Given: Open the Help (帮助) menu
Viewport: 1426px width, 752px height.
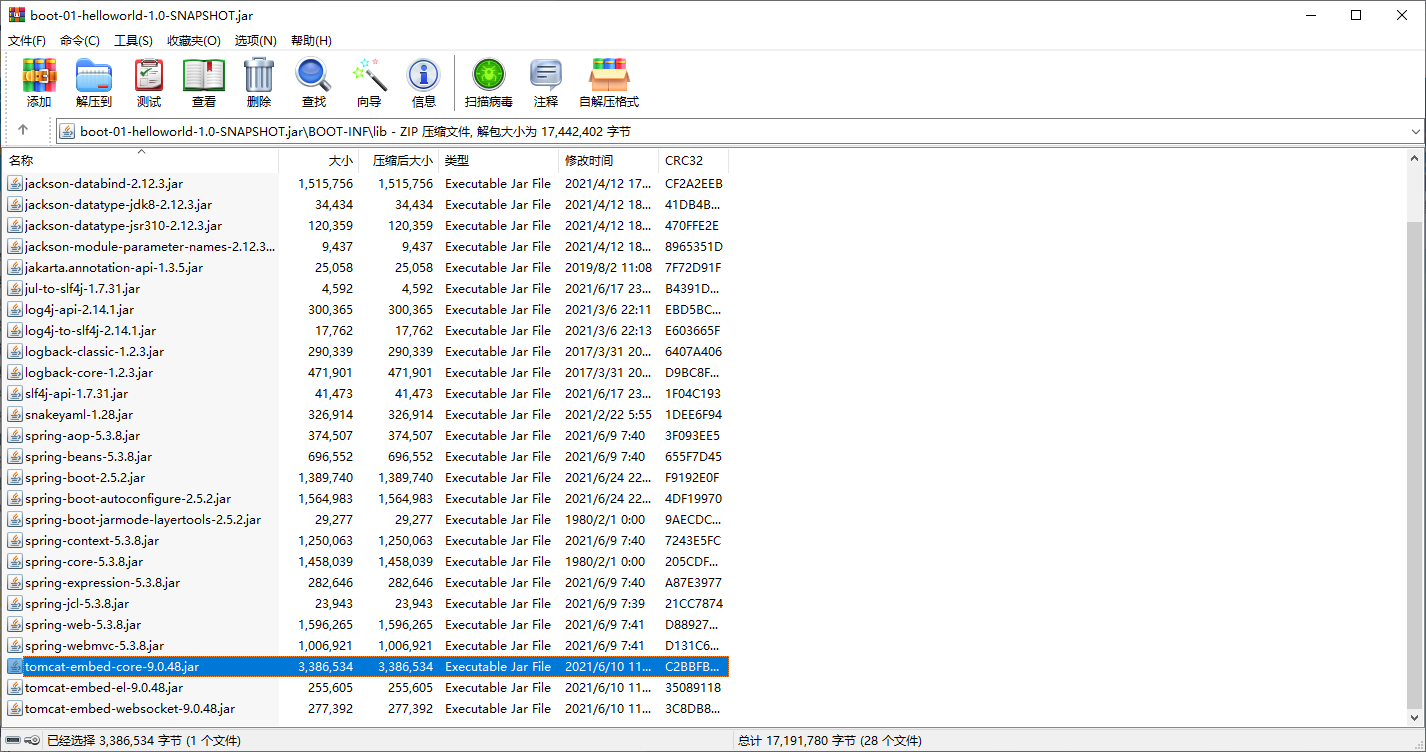Looking at the screenshot, I should (x=311, y=40).
